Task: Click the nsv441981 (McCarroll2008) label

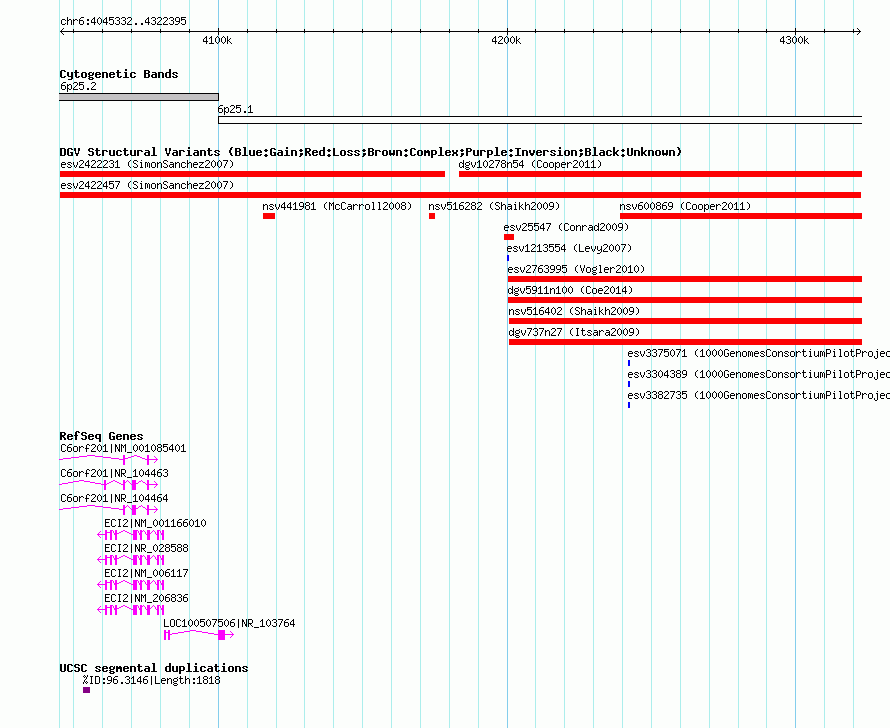Action: tap(337, 206)
